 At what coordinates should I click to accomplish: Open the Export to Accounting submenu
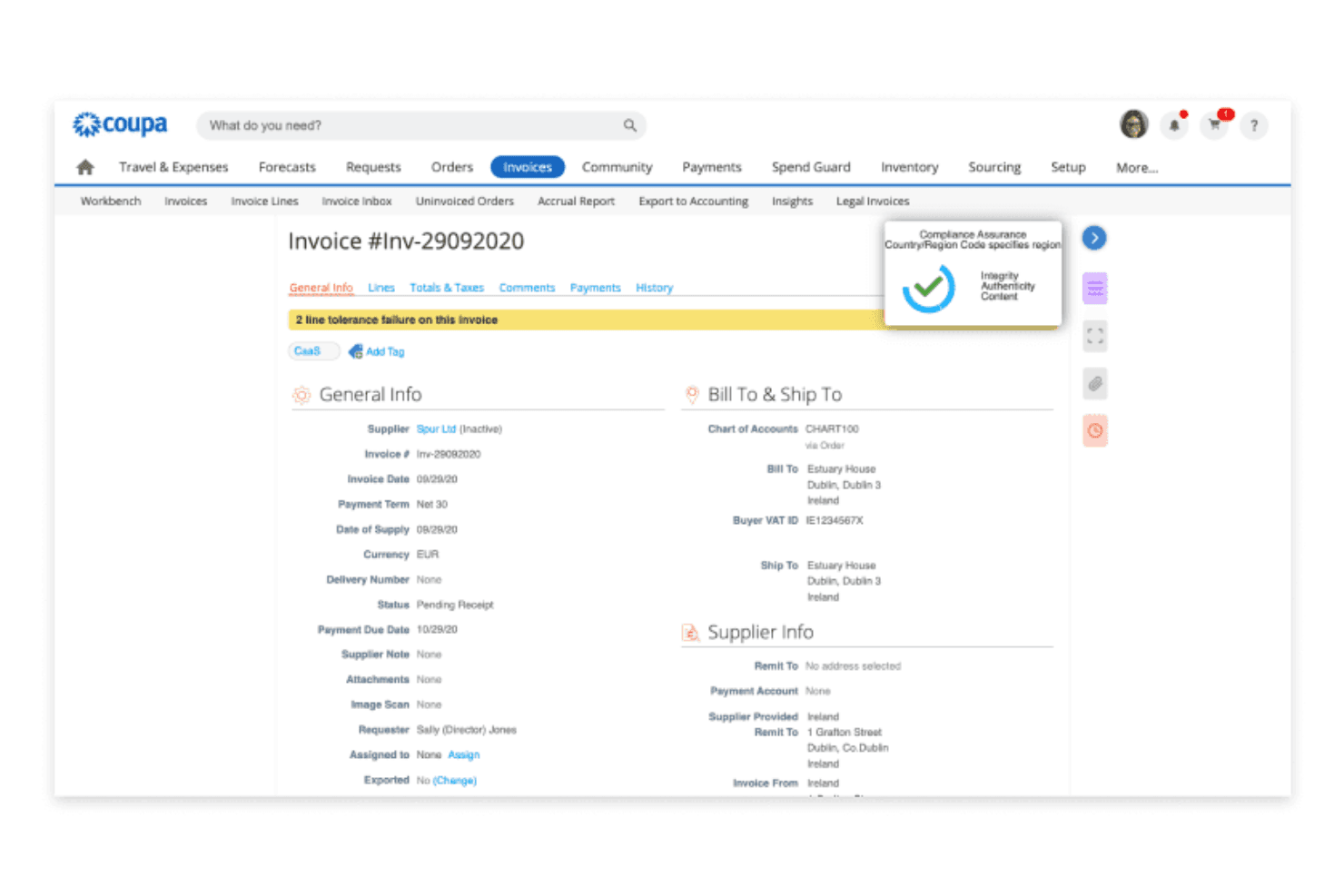(694, 202)
